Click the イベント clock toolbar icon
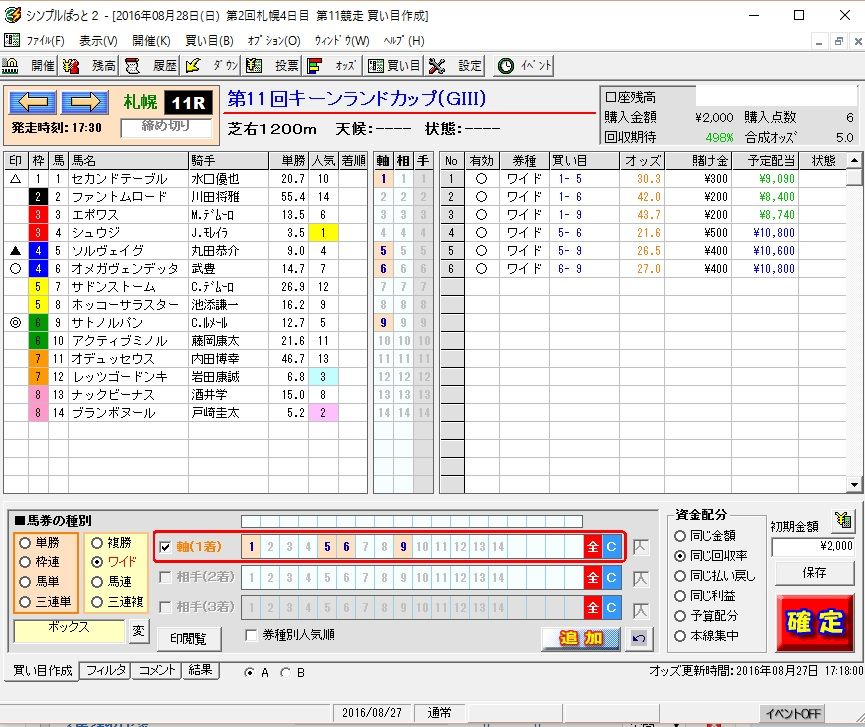 [x=524, y=66]
